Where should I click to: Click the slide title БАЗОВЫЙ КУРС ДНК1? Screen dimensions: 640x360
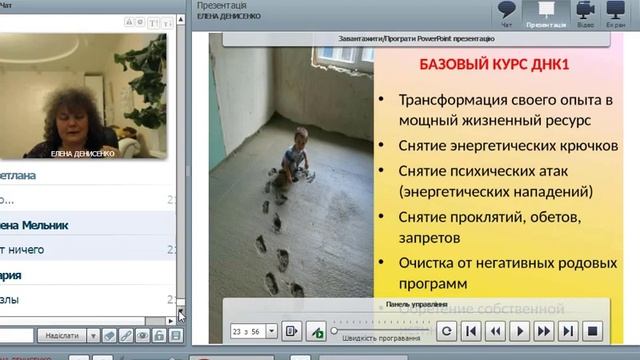click(494, 64)
